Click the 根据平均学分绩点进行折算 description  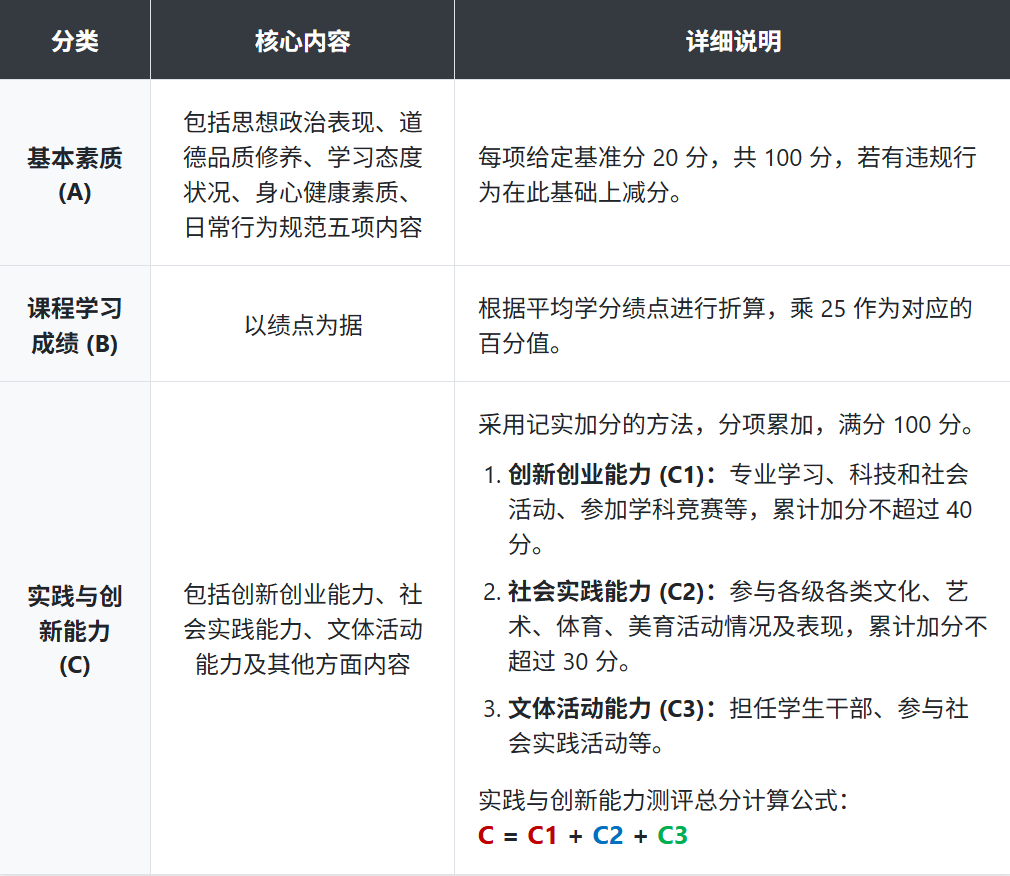click(725, 325)
